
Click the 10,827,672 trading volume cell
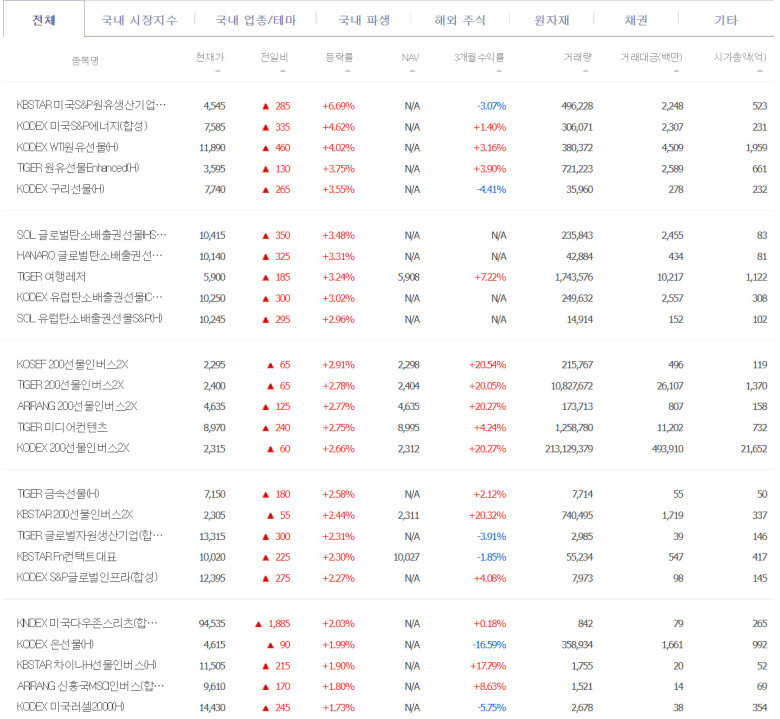click(x=572, y=386)
